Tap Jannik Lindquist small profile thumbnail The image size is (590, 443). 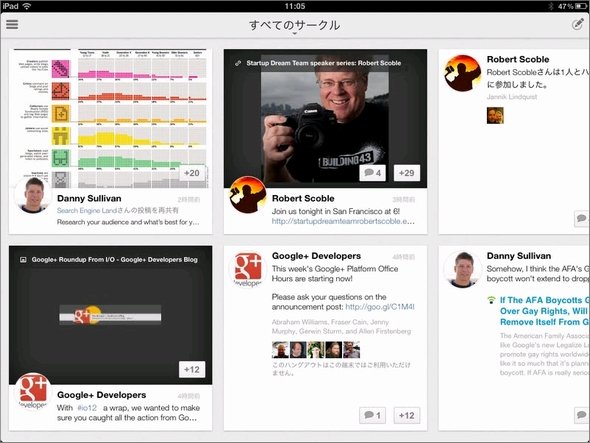click(495, 116)
